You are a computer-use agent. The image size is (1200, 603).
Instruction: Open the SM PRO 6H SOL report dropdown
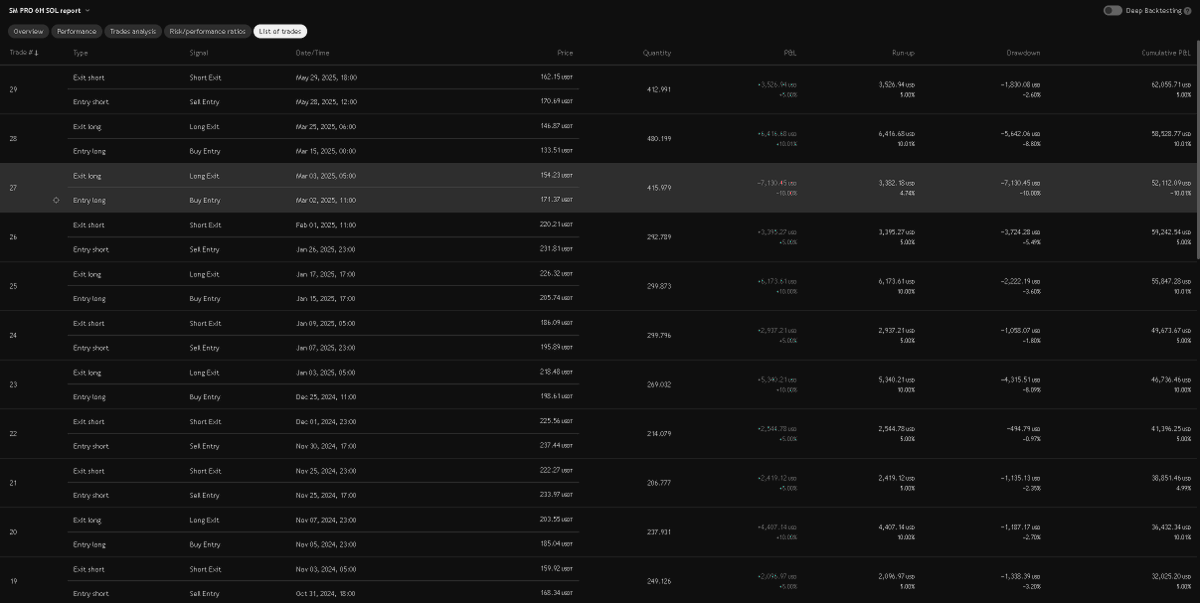pyautogui.click(x=50, y=10)
